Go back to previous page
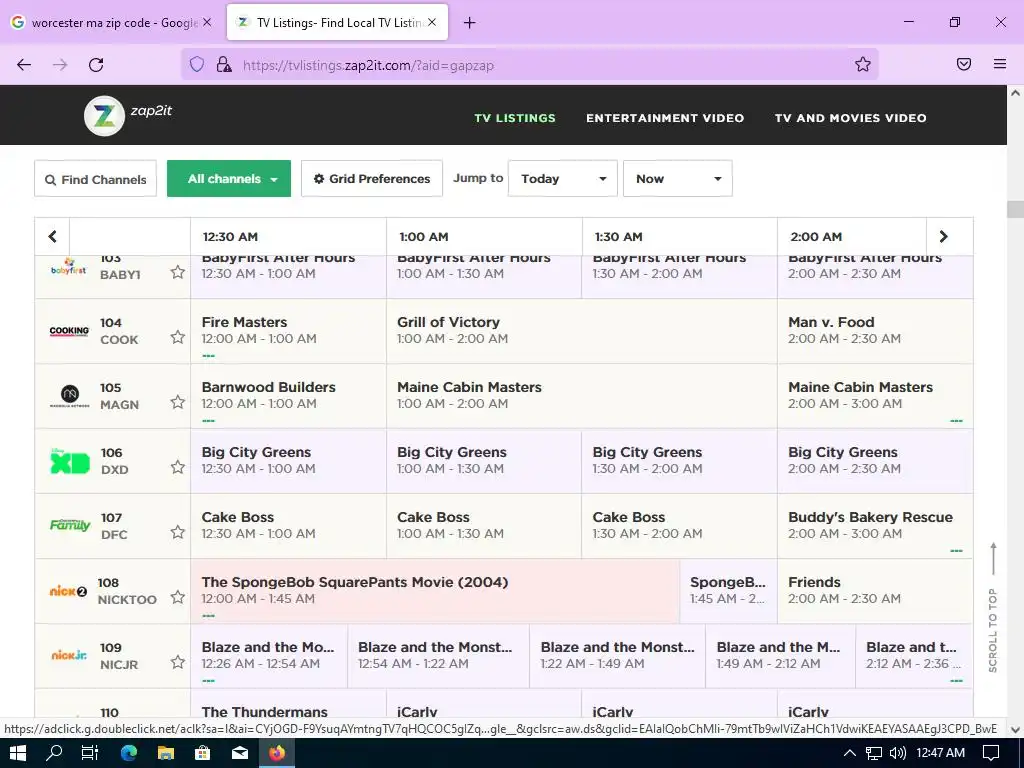Image resolution: width=1024 pixels, height=768 pixels. point(24,65)
